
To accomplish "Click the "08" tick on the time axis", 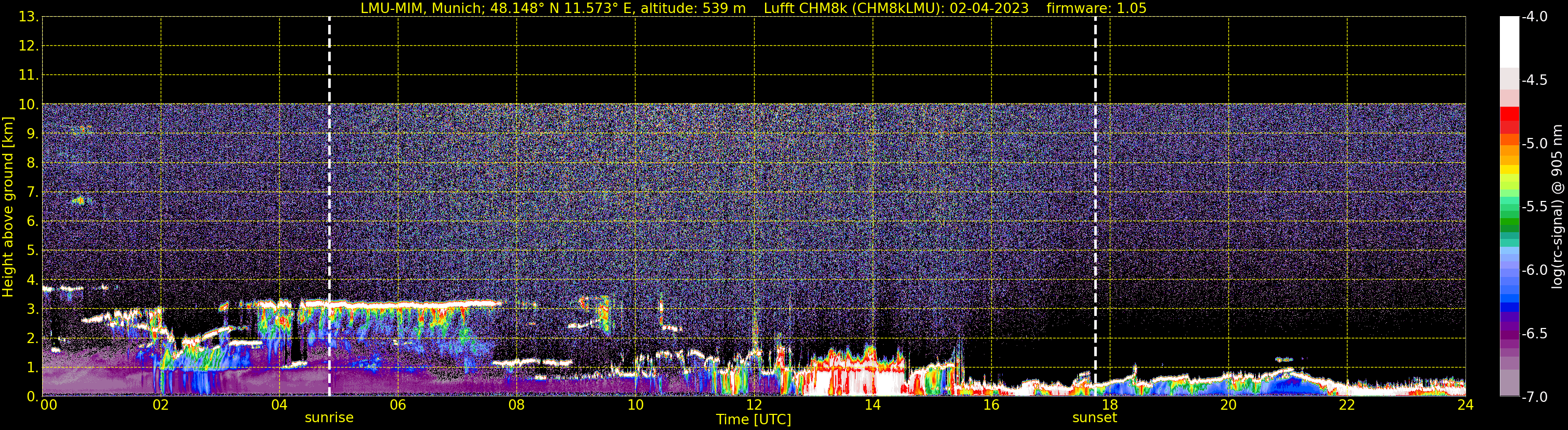I will point(517,406).
